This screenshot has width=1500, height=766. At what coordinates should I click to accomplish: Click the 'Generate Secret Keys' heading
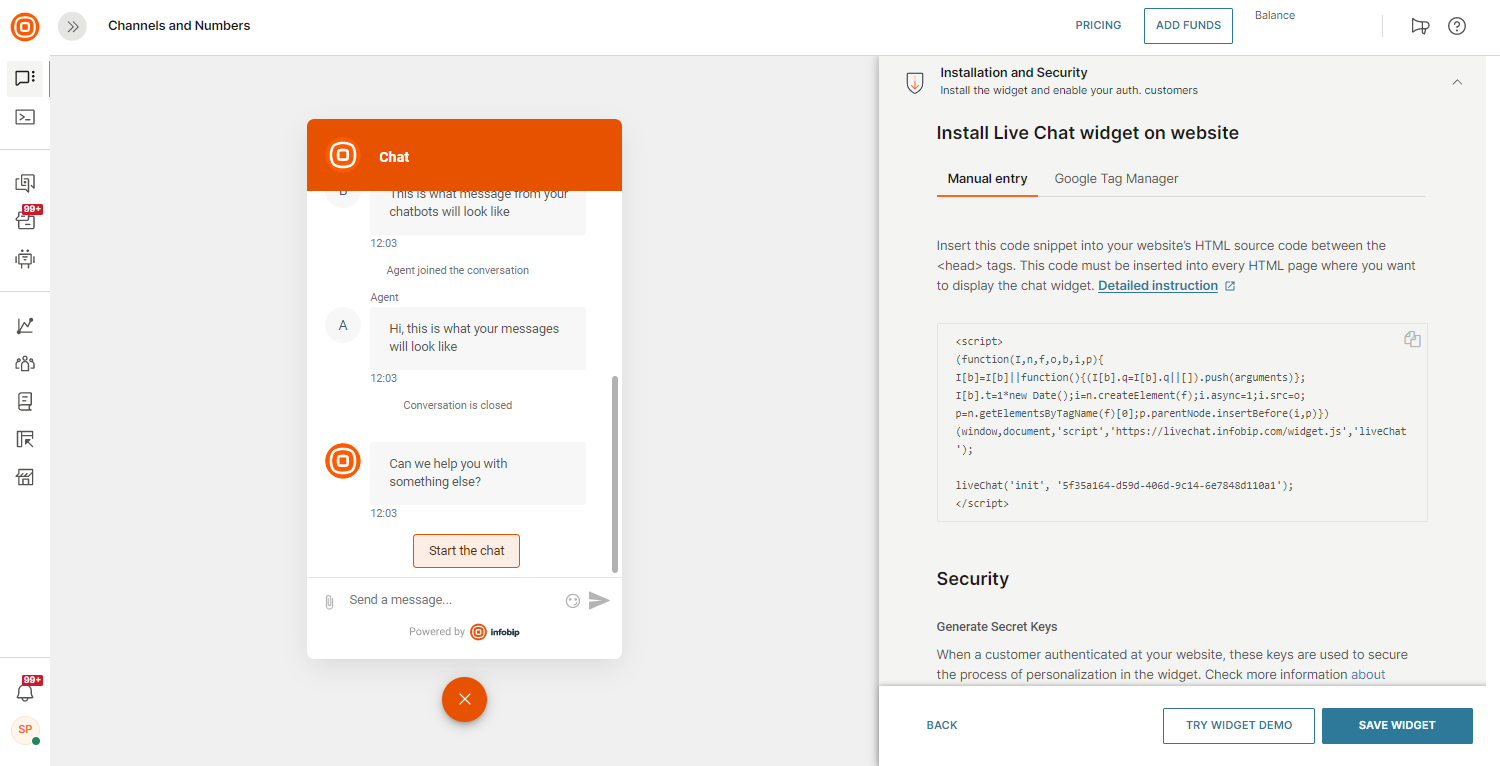tap(997, 627)
